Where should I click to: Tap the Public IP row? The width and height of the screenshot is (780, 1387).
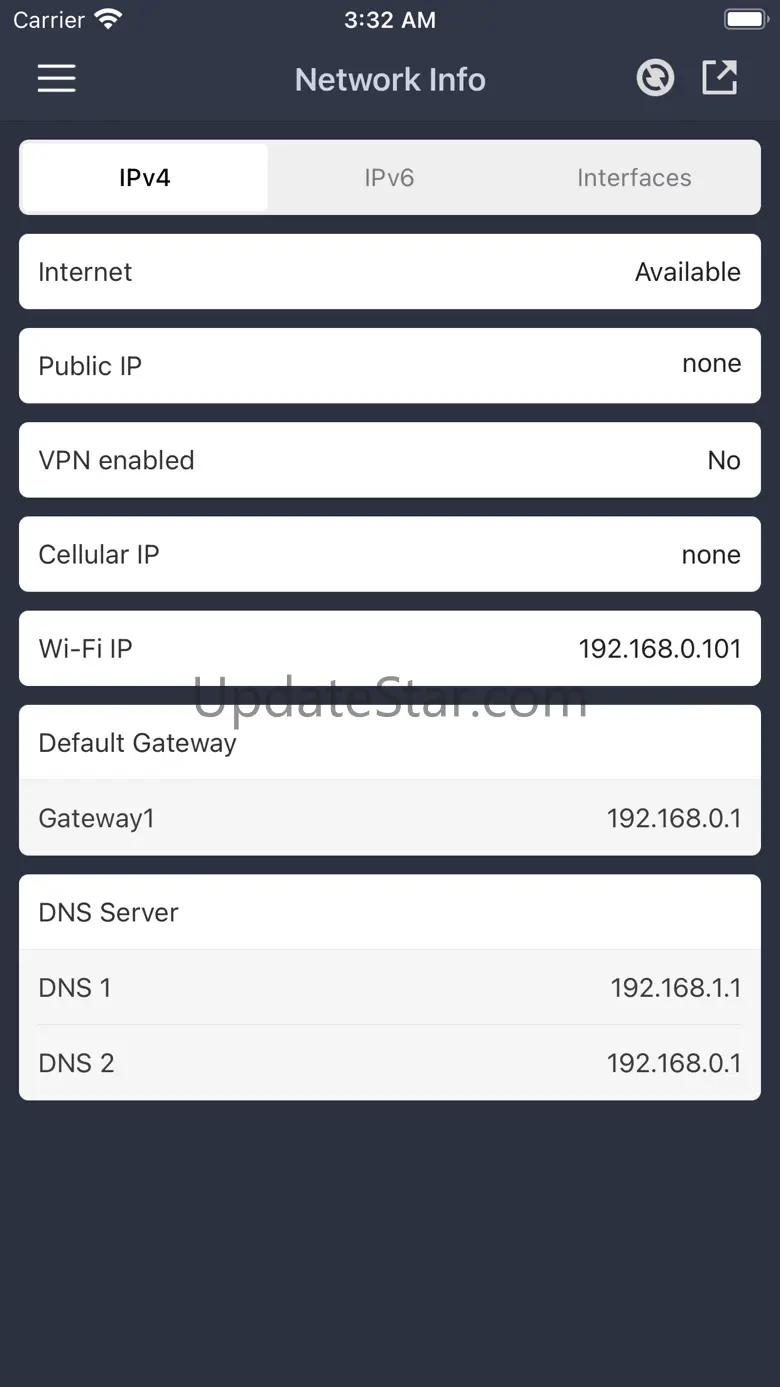tap(390, 365)
